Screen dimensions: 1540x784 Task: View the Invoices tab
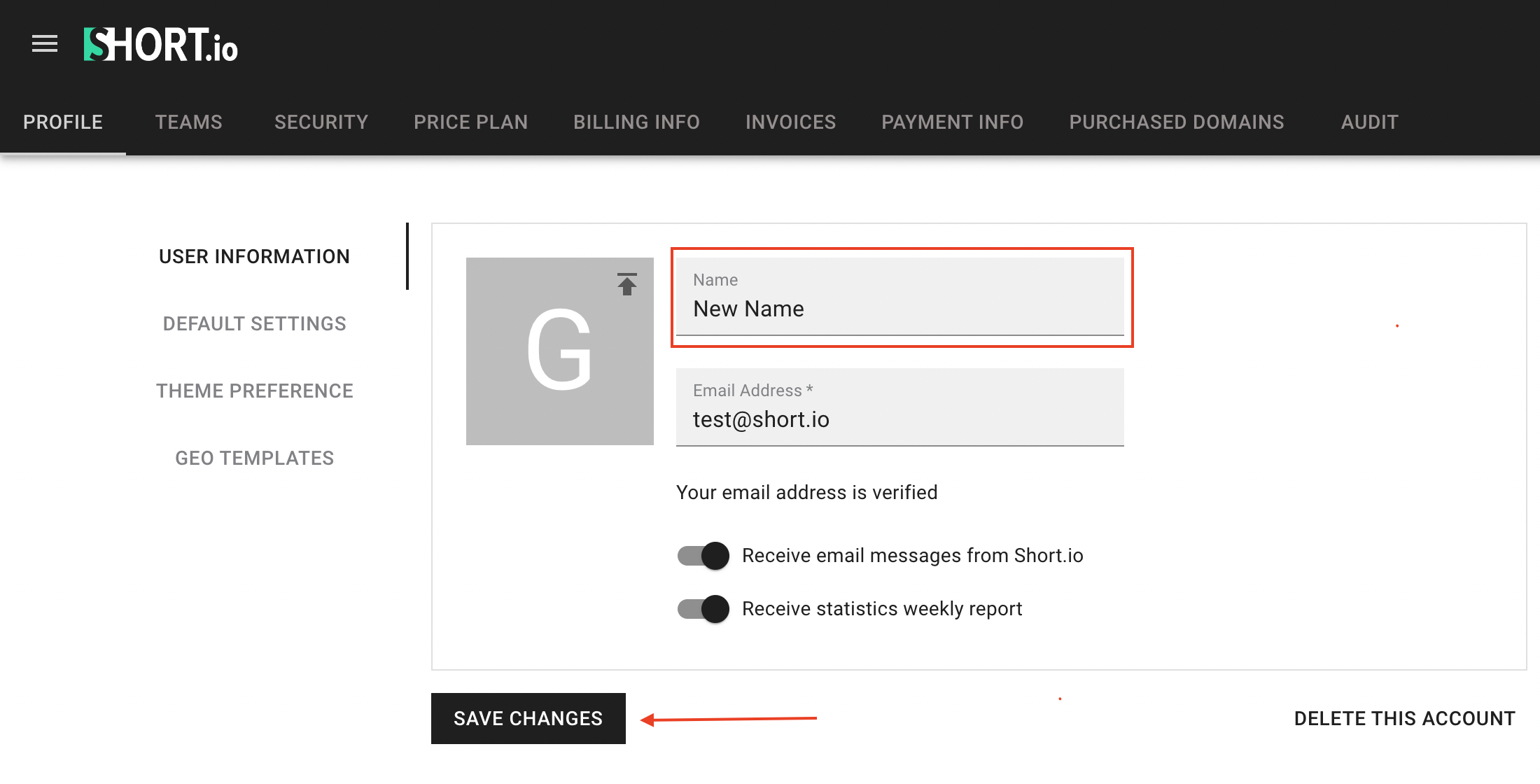click(790, 122)
